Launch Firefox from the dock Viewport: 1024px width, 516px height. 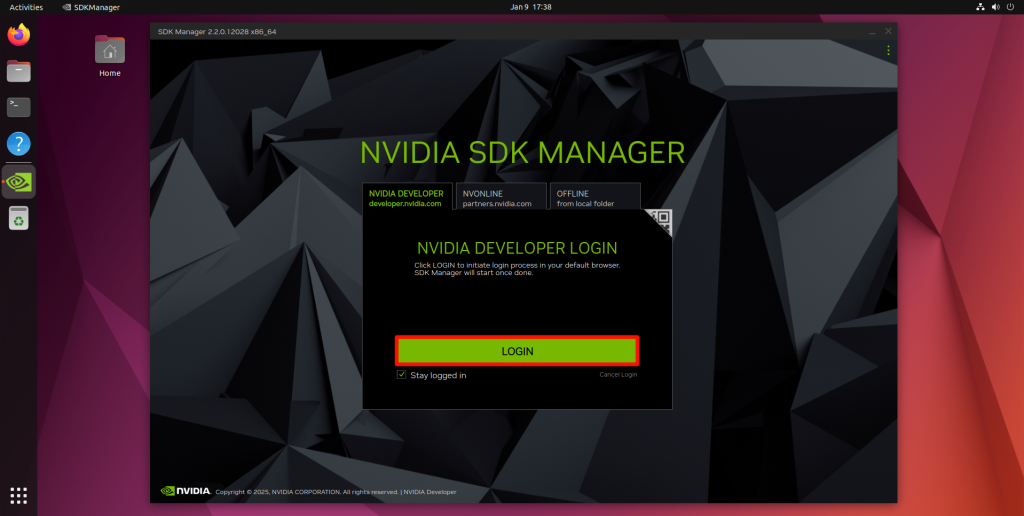(x=19, y=35)
